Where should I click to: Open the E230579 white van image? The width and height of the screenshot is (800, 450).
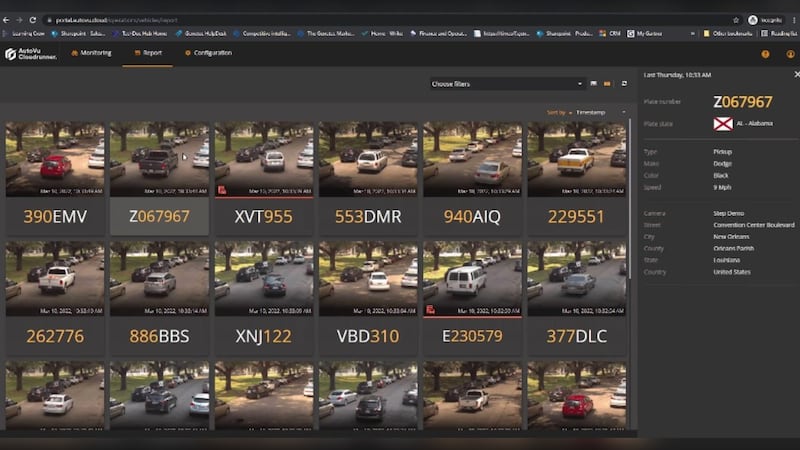click(472, 279)
